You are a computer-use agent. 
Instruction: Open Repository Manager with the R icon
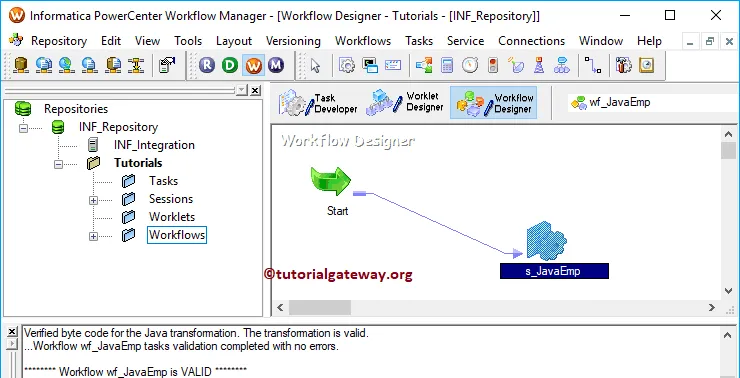tap(207, 65)
